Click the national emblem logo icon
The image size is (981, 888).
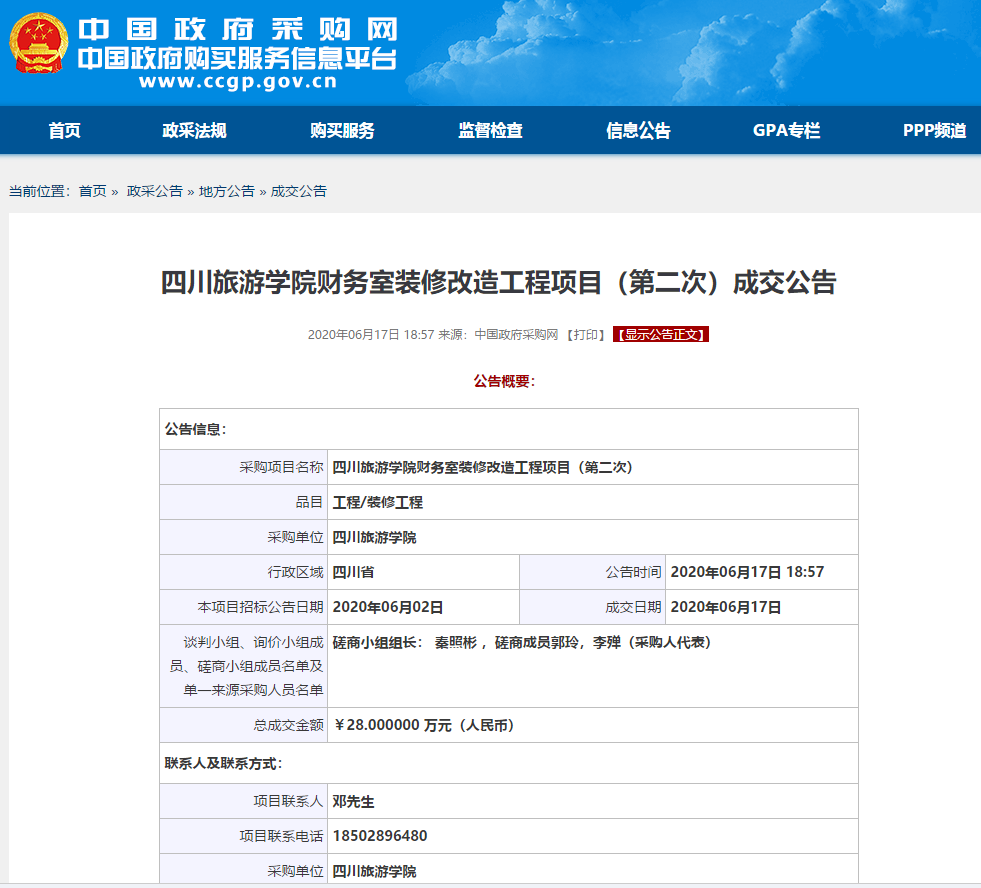tap(38, 43)
